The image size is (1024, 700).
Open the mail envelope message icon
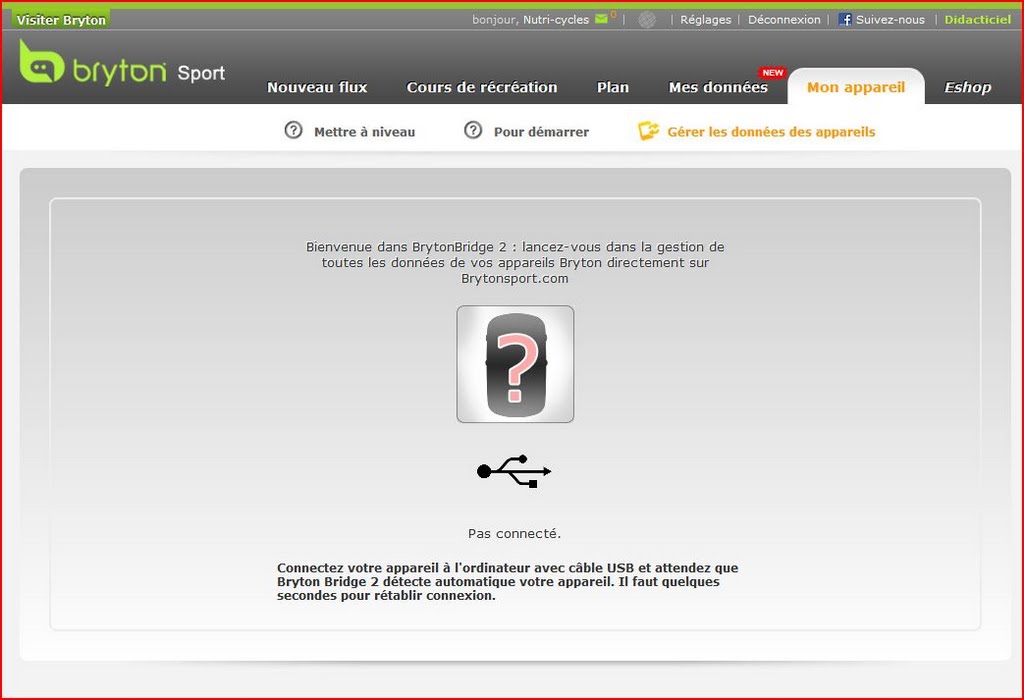pos(601,19)
